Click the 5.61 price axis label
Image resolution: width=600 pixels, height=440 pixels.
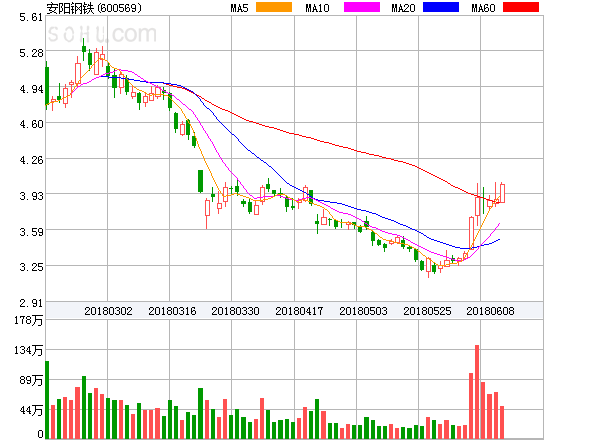tap(31, 17)
